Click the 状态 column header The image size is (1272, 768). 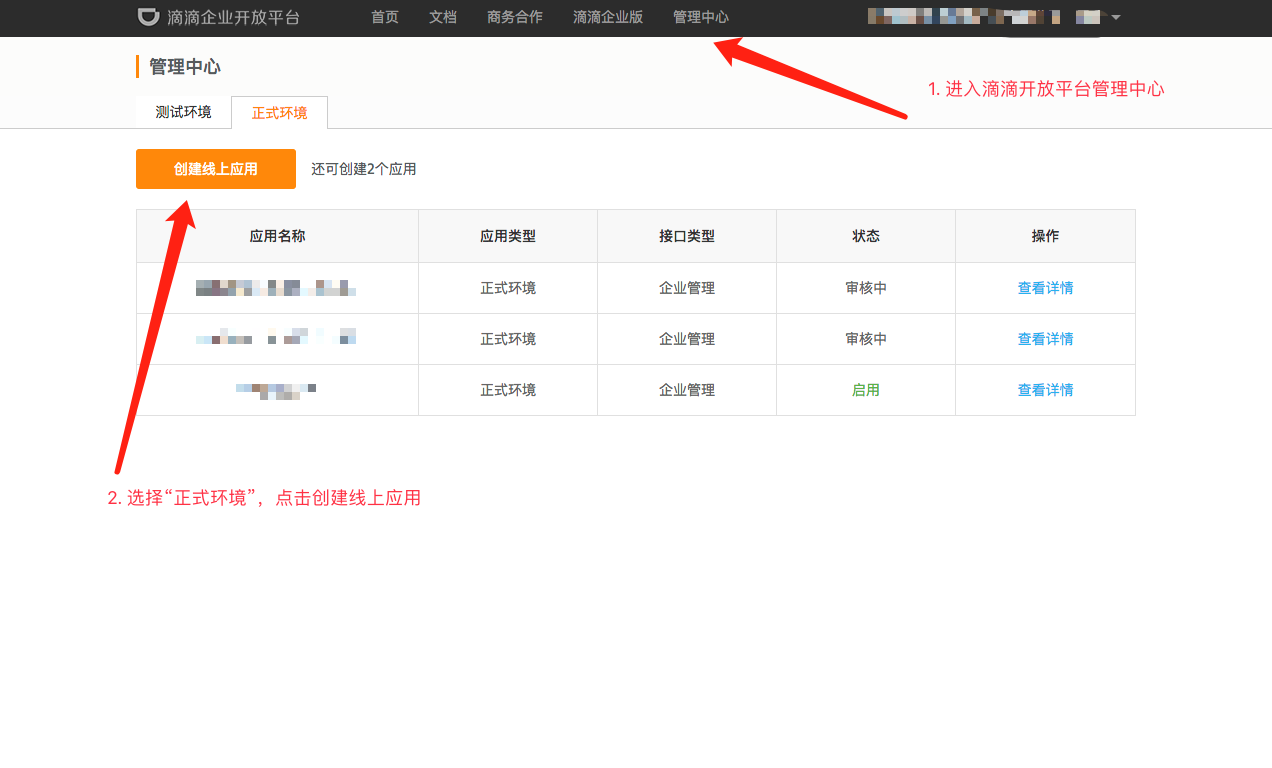(x=866, y=236)
